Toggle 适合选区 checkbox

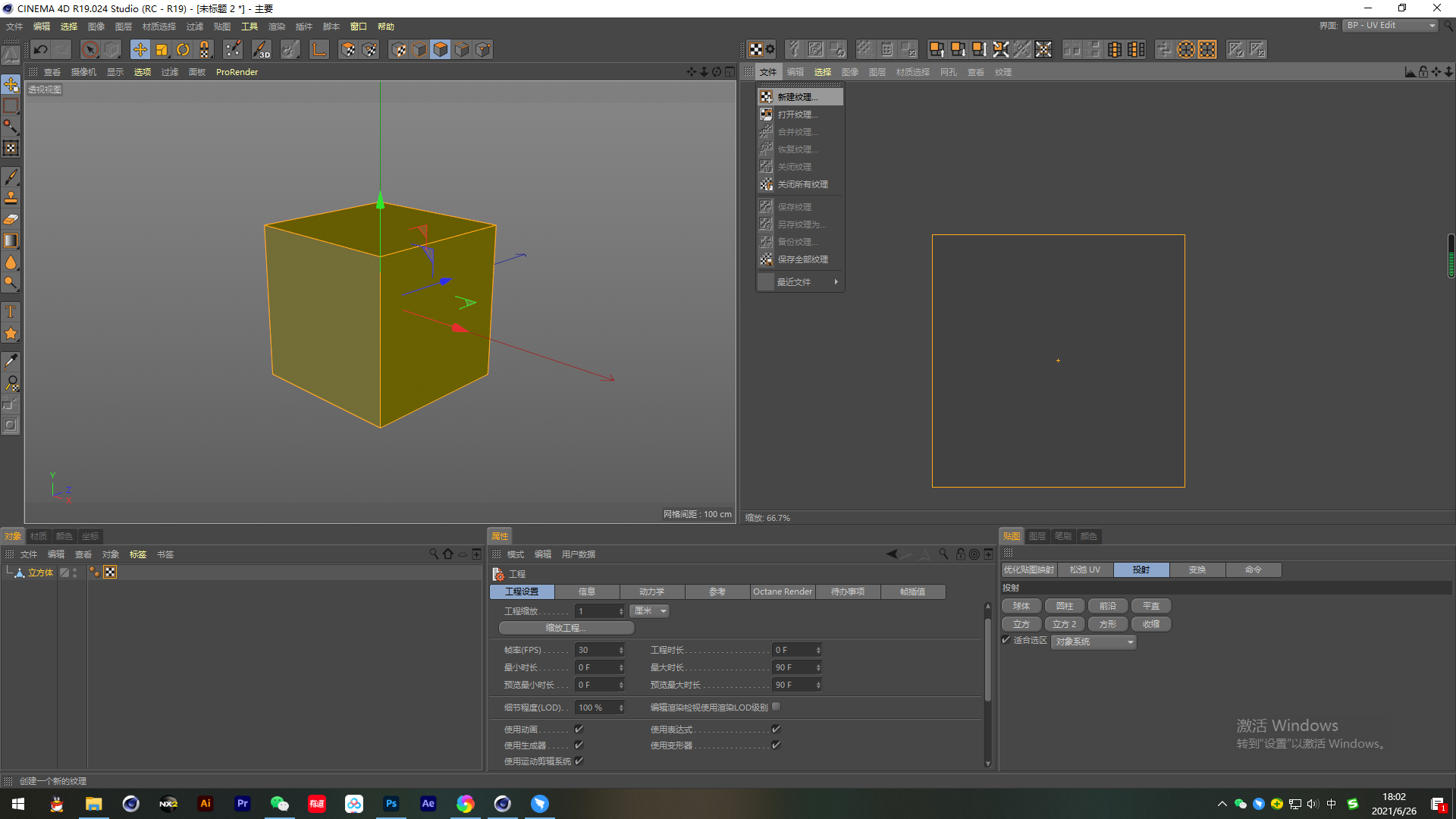pyautogui.click(x=1006, y=640)
